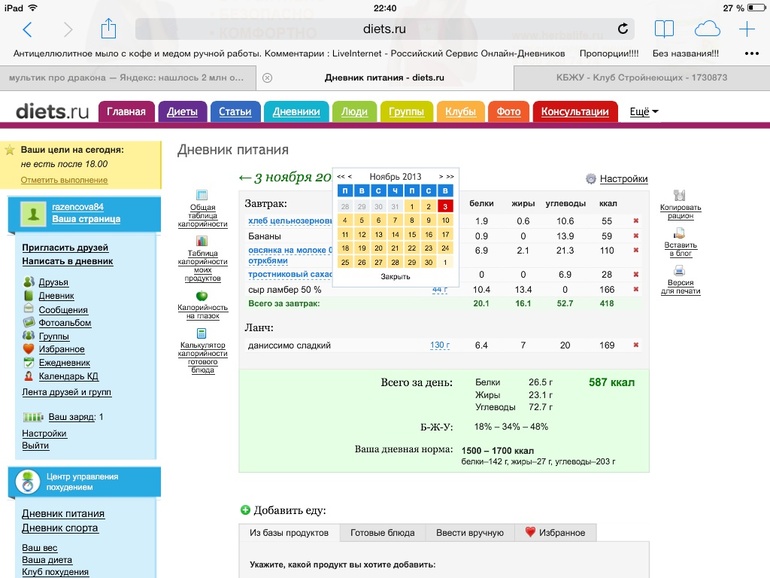The height and width of the screenshot is (578, 770).
Task: Click the diets.ru logo
Action: coord(53,111)
